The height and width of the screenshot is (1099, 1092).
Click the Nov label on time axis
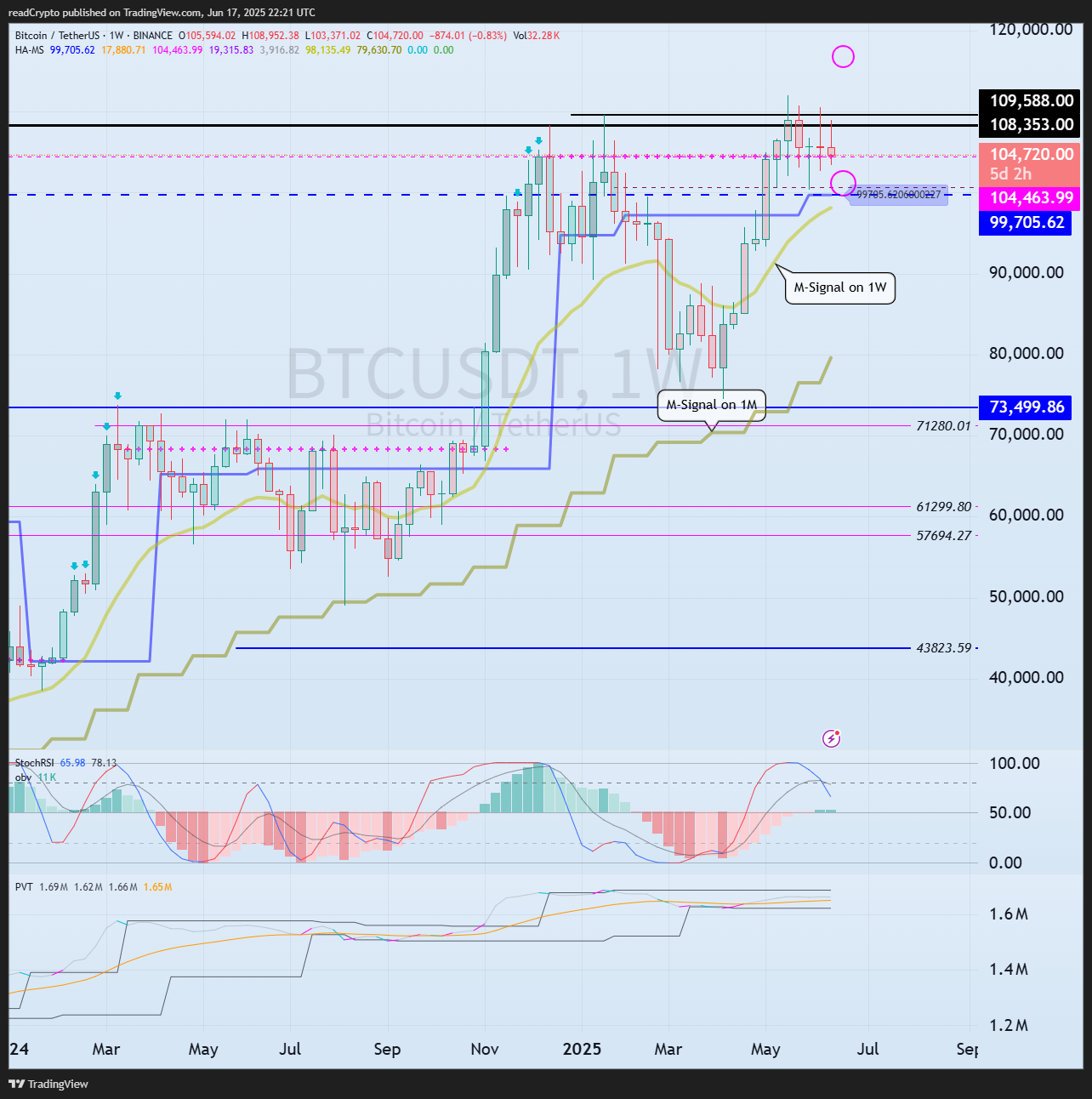(485, 1049)
